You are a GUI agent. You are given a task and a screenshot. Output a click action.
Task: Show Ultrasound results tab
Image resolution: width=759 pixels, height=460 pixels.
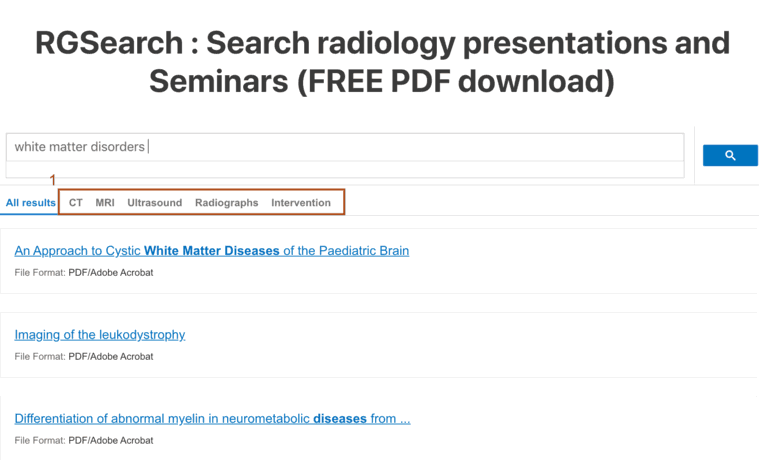click(155, 203)
